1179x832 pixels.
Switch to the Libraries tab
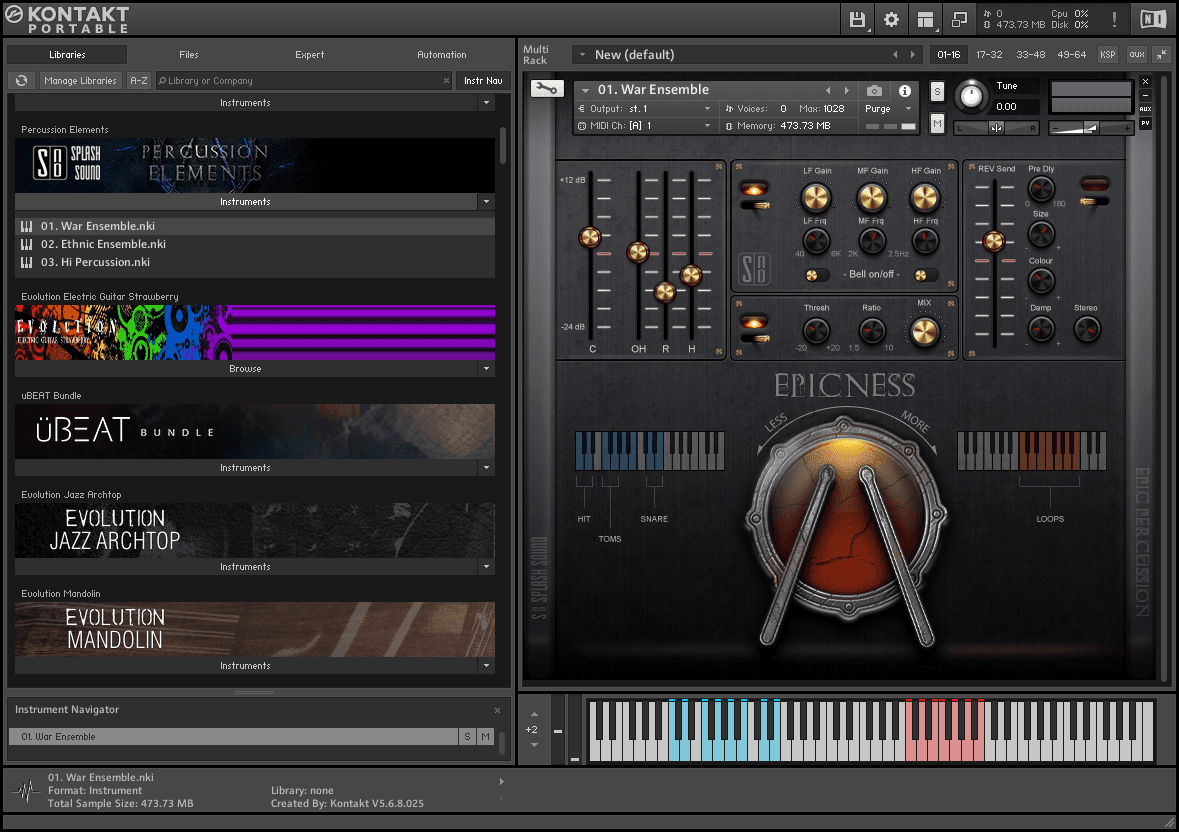tap(67, 55)
